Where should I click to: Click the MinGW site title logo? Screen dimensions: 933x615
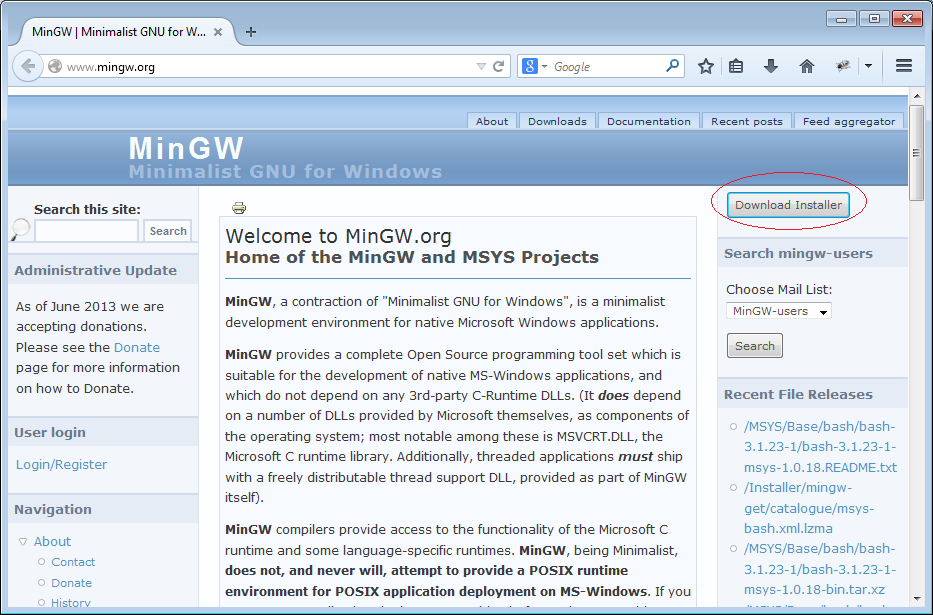click(186, 148)
